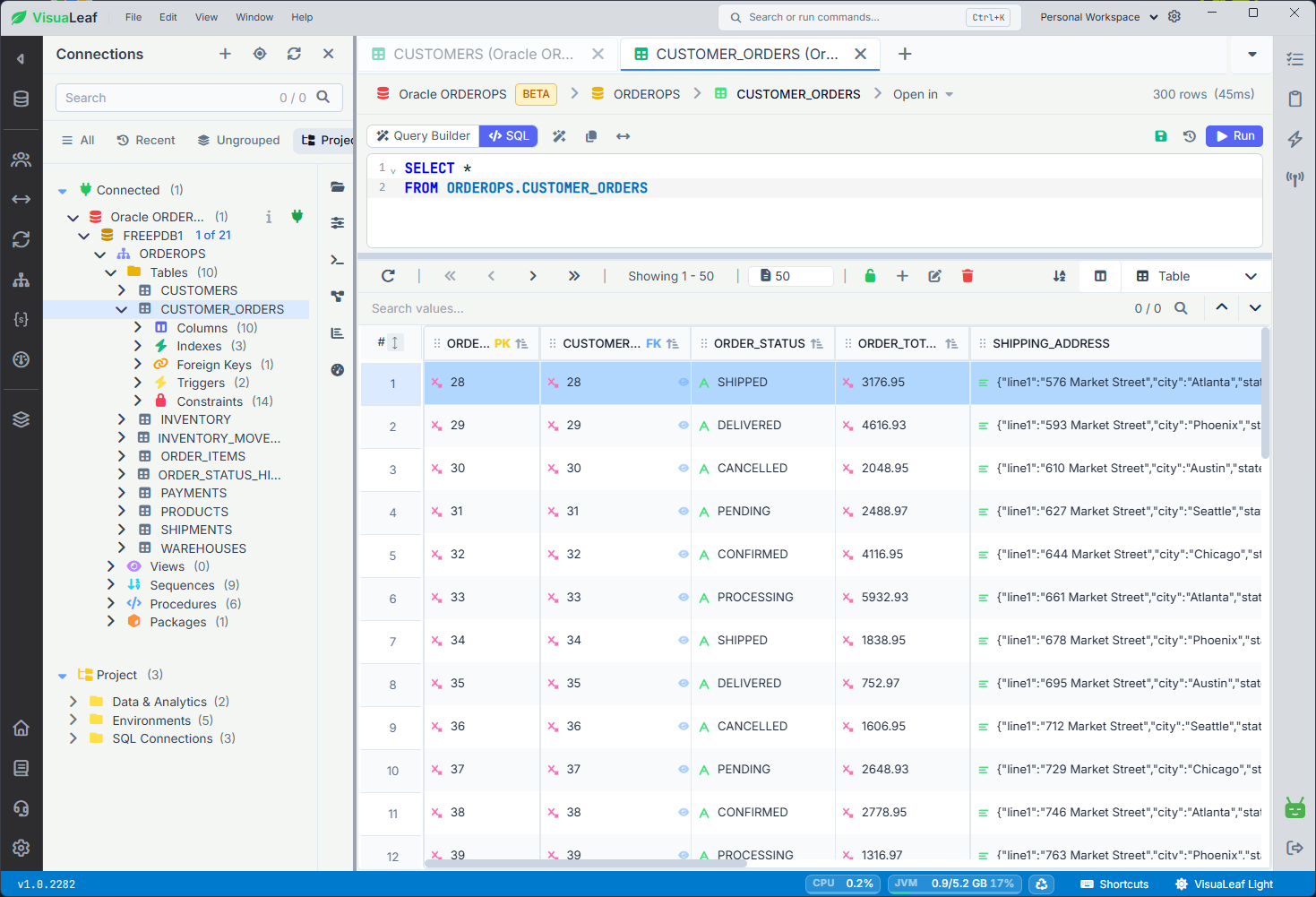This screenshot has width=1316, height=897.
Task: Select the Recent filter tab
Action: point(146,140)
